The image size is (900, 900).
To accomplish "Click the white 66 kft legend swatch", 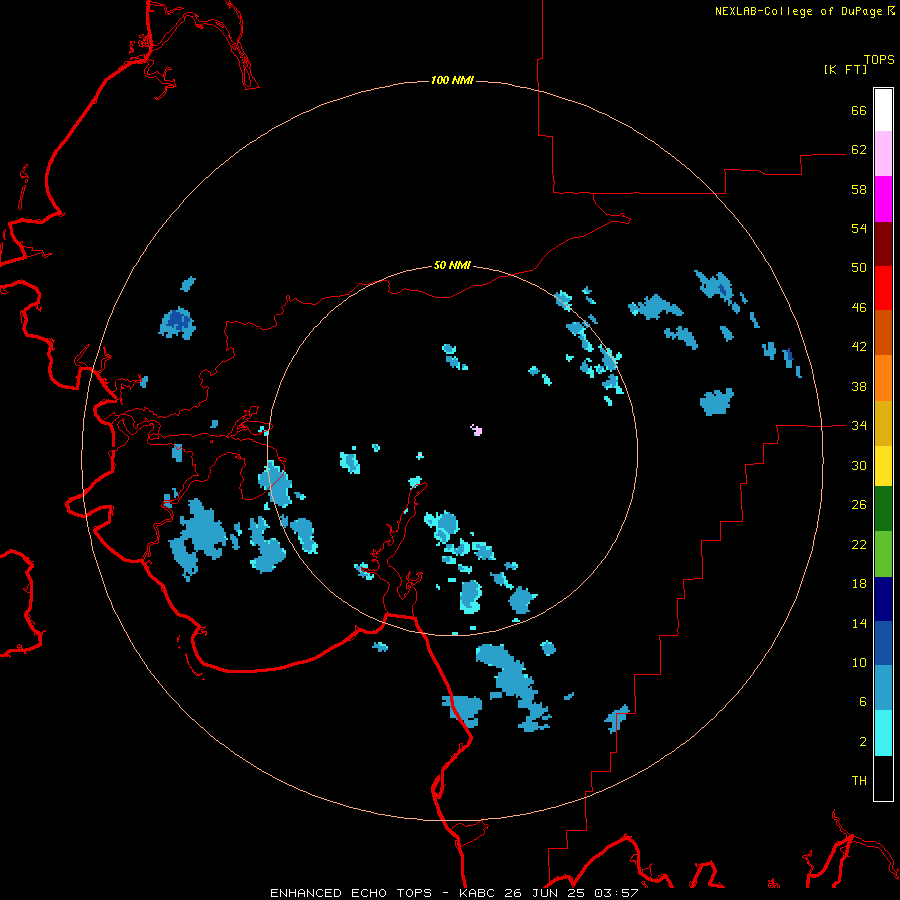I will pos(883,110).
